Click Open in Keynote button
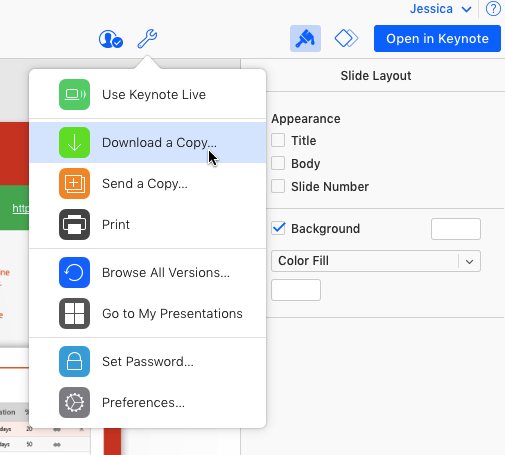505x455 pixels. point(437,38)
